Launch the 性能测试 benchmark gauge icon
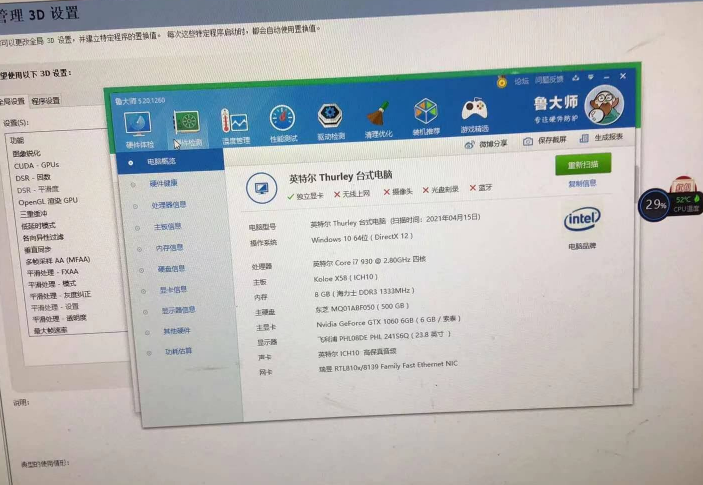 pos(282,118)
